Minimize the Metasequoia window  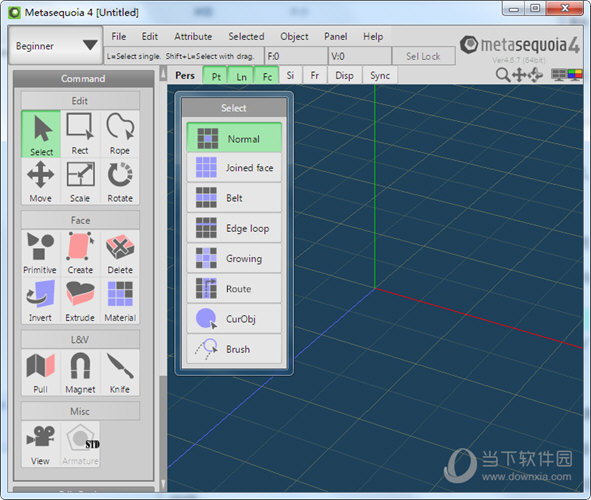[514, 8]
